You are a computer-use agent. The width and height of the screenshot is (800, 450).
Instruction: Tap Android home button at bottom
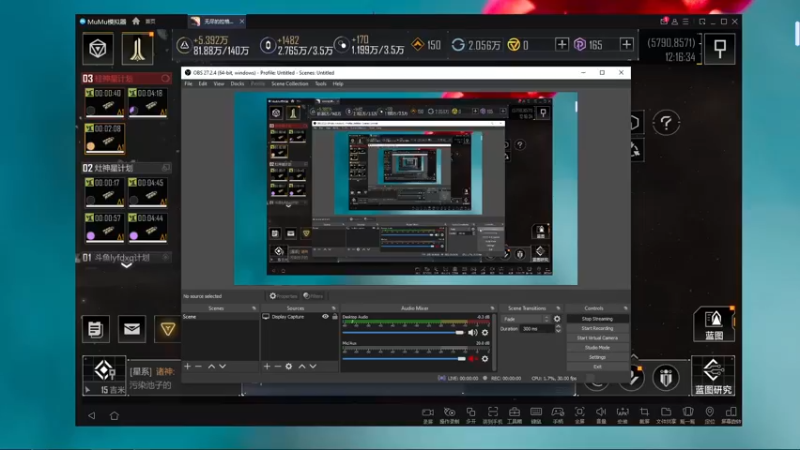point(114,416)
